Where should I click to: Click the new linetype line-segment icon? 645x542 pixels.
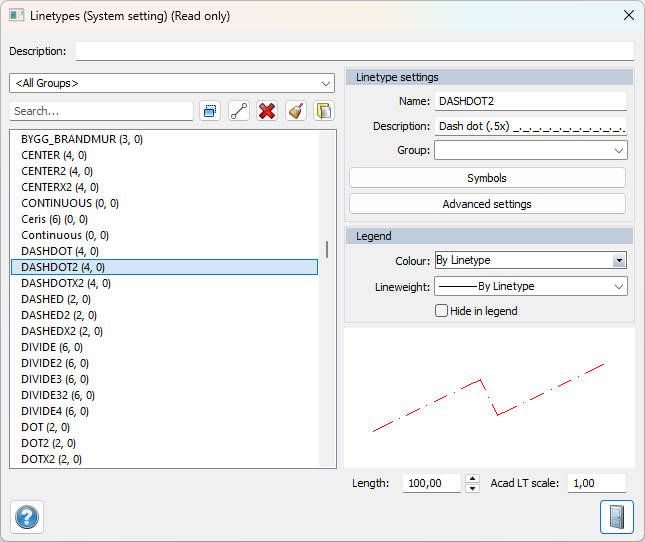pyautogui.click(x=238, y=111)
